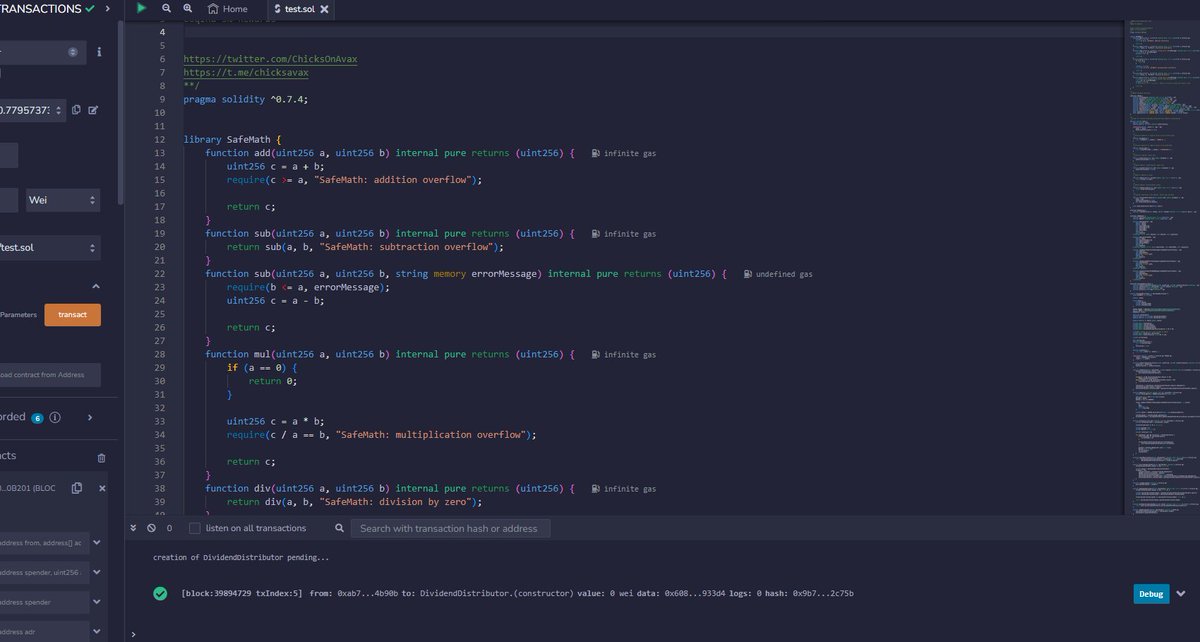Remove the deployed contract 0B201 instance
This screenshot has width=1200, height=642.
[102, 488]
